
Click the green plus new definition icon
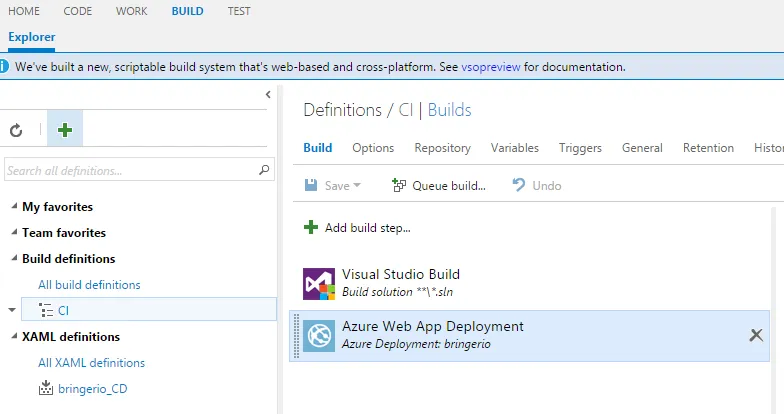pos(65,130)
